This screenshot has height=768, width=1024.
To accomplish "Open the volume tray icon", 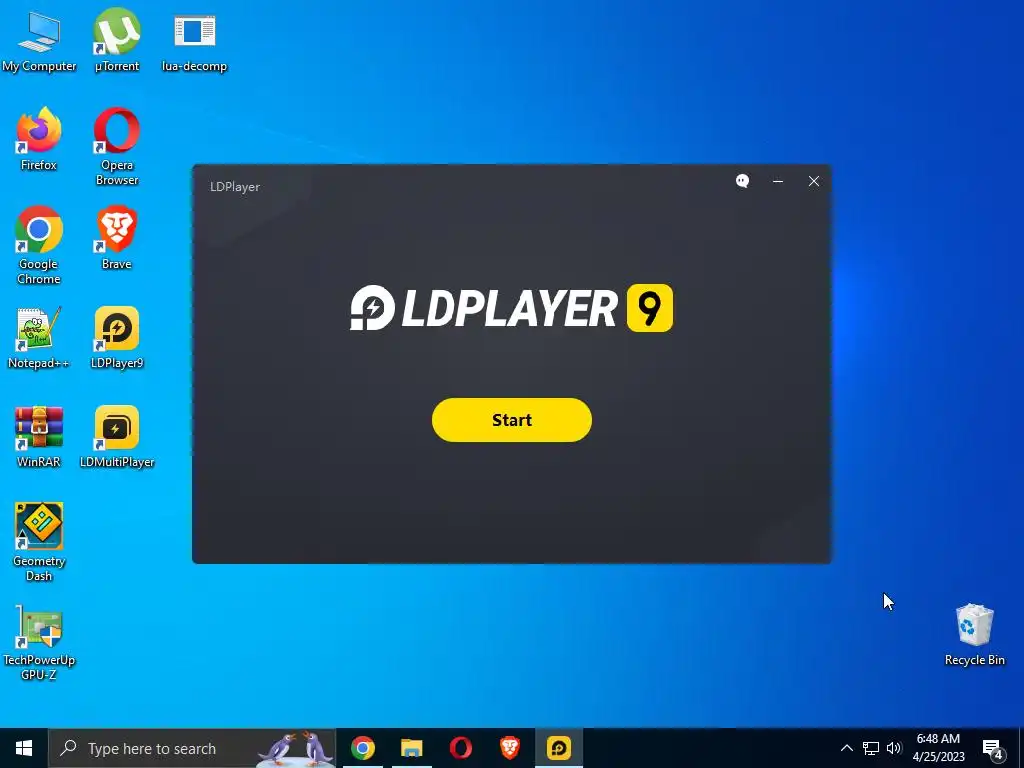I will point(894,748).
